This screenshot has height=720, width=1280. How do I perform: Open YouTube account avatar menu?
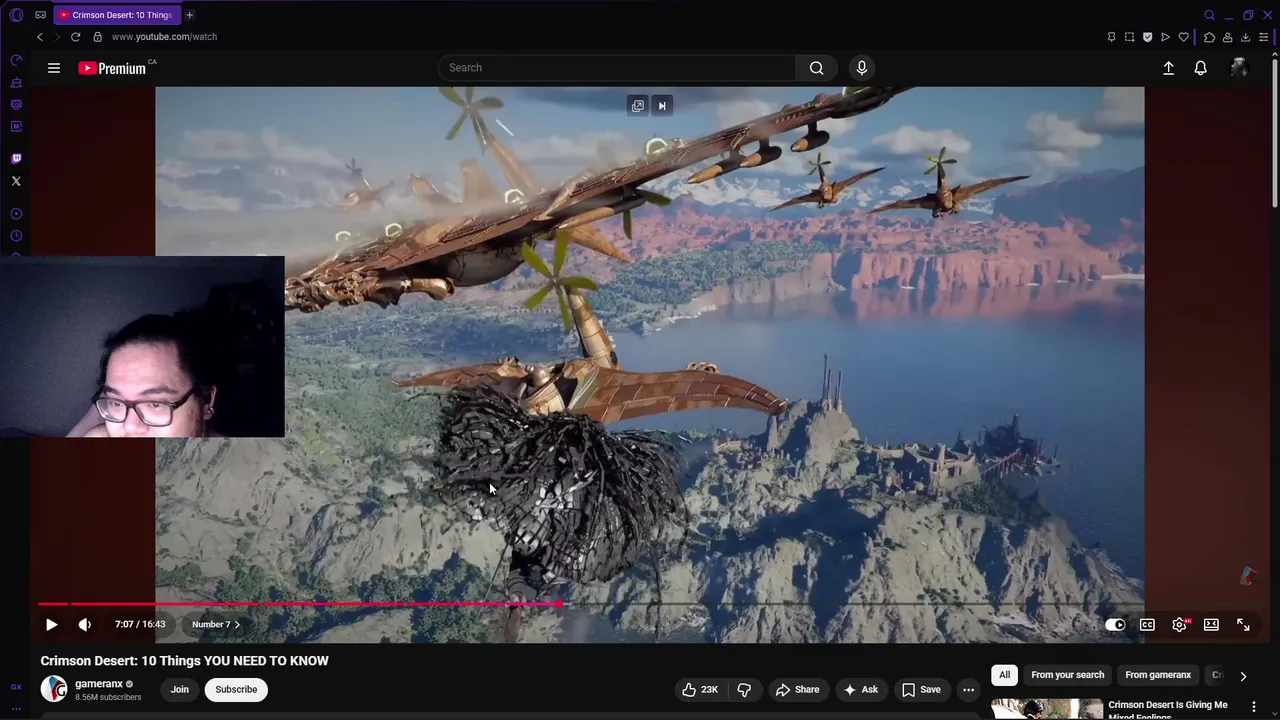(1239, 68)
